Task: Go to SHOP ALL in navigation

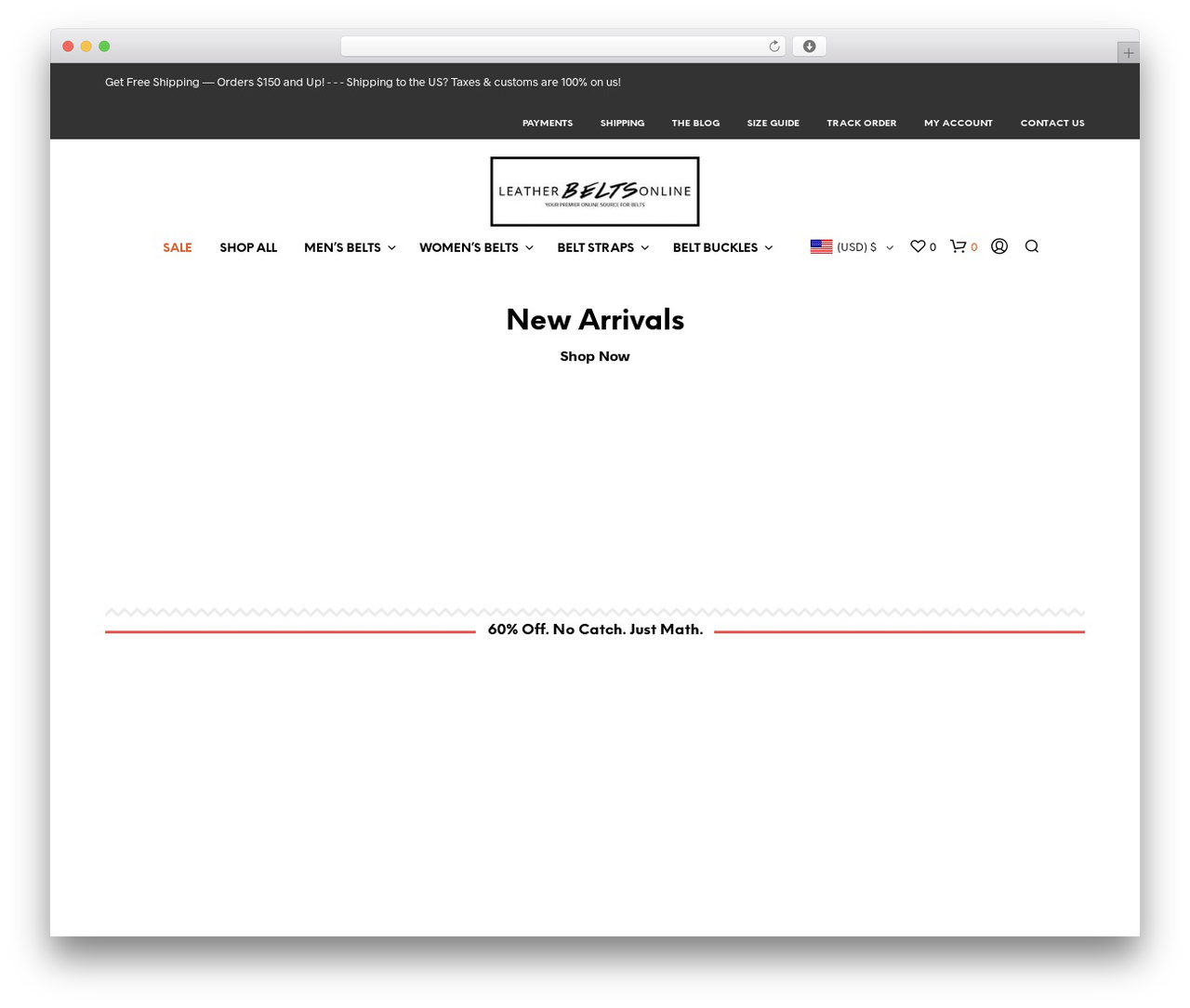Action: pos(248,247)
